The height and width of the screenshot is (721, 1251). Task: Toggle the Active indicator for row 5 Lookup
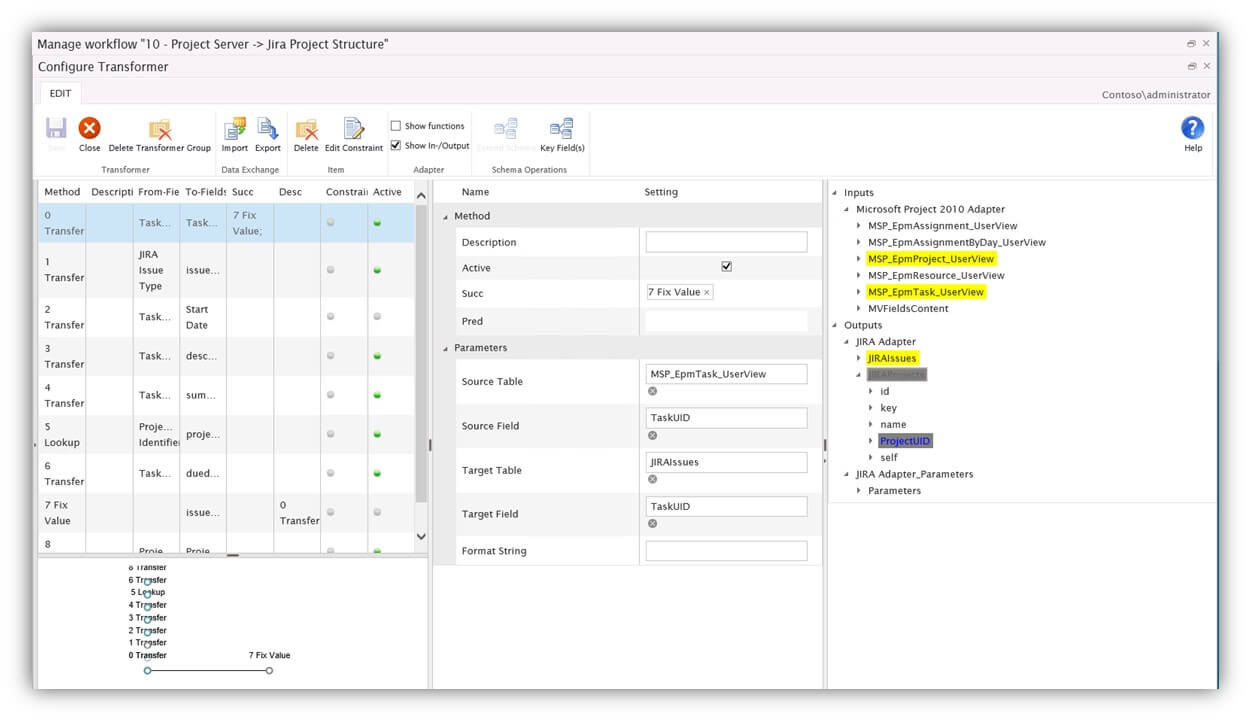point(377,435)
